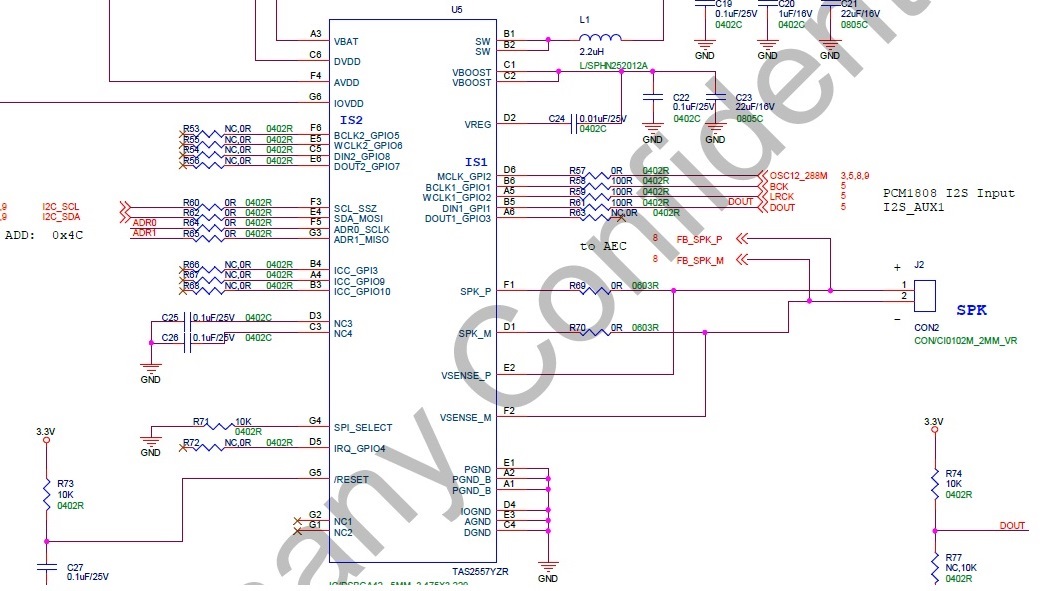Select the /RESET pin name
This screenshot has width=1064, height=591.
point(351,480)
